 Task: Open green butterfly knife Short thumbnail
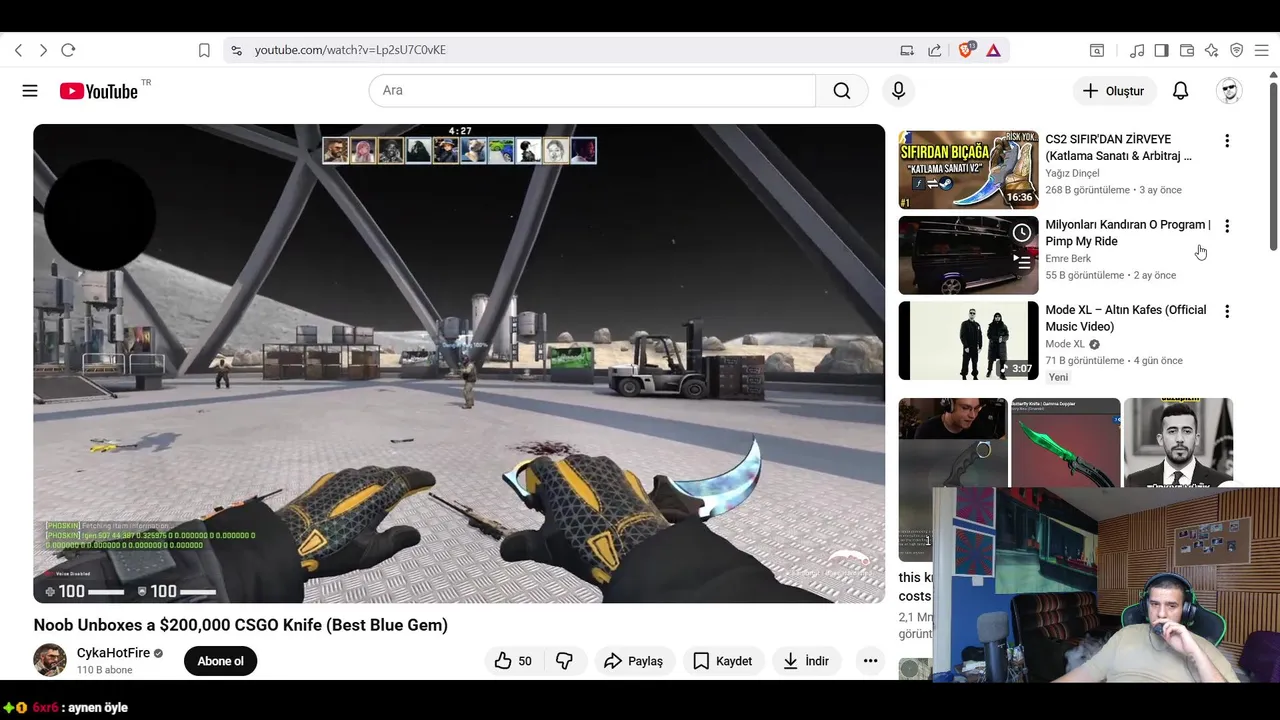click(x=1066, y=443)
